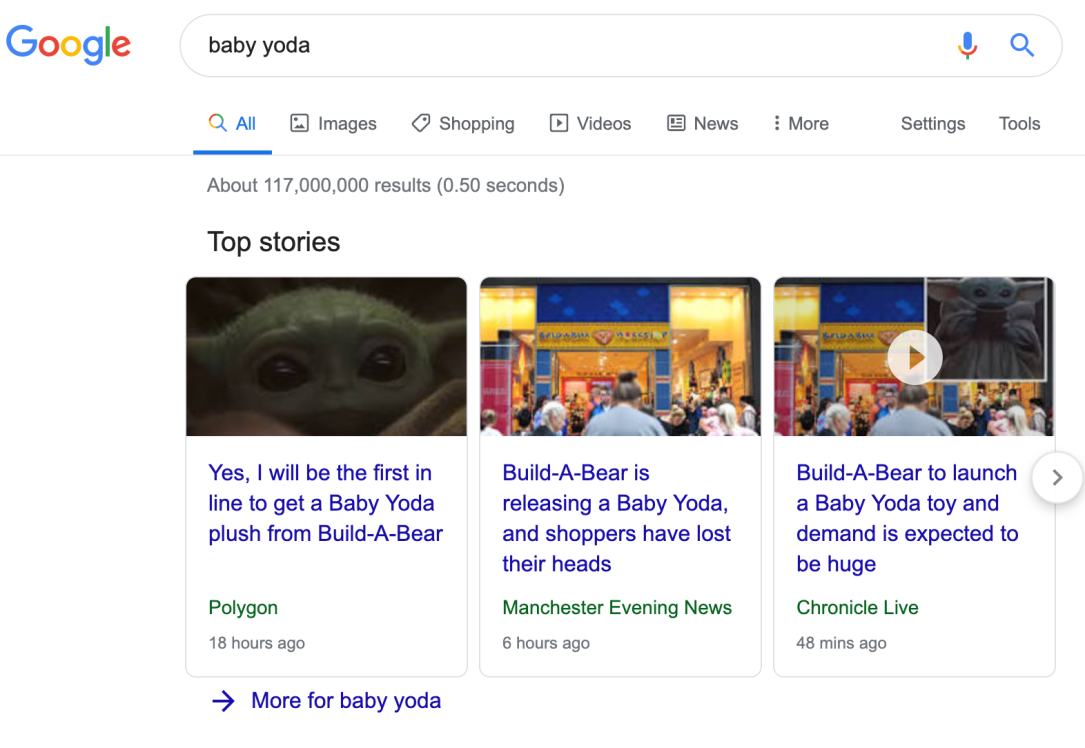Select the Images tab camera icon
This screenshot has height=748, width=1085.
click(300, 122)
